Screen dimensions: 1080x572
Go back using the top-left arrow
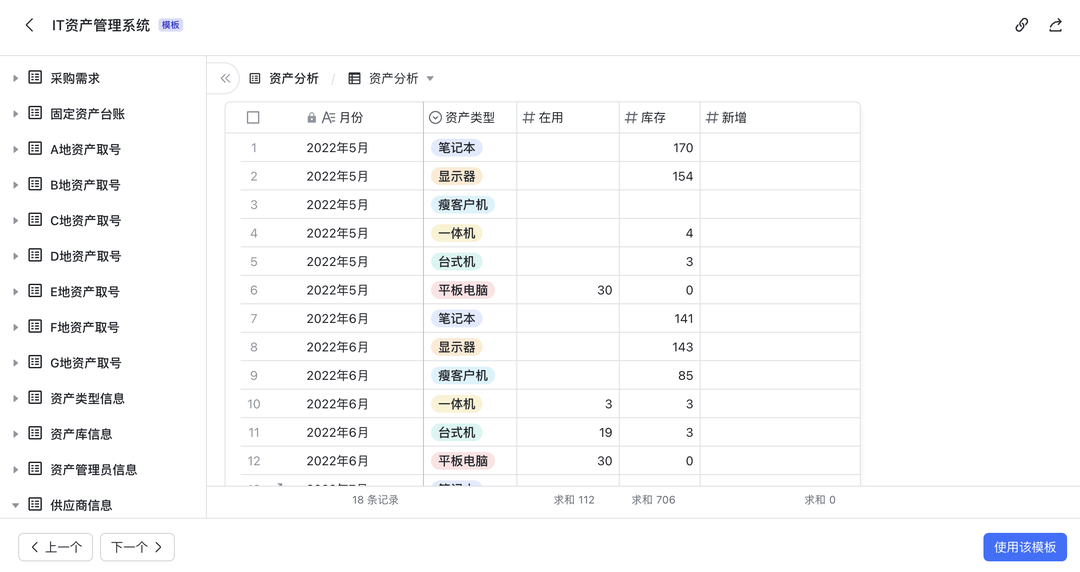coord(29,25)
